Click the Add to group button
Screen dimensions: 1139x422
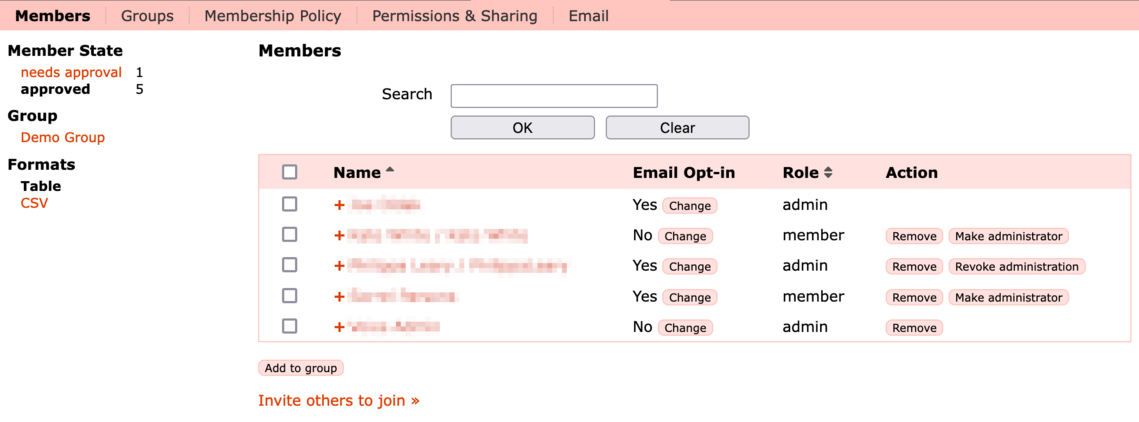301,368
